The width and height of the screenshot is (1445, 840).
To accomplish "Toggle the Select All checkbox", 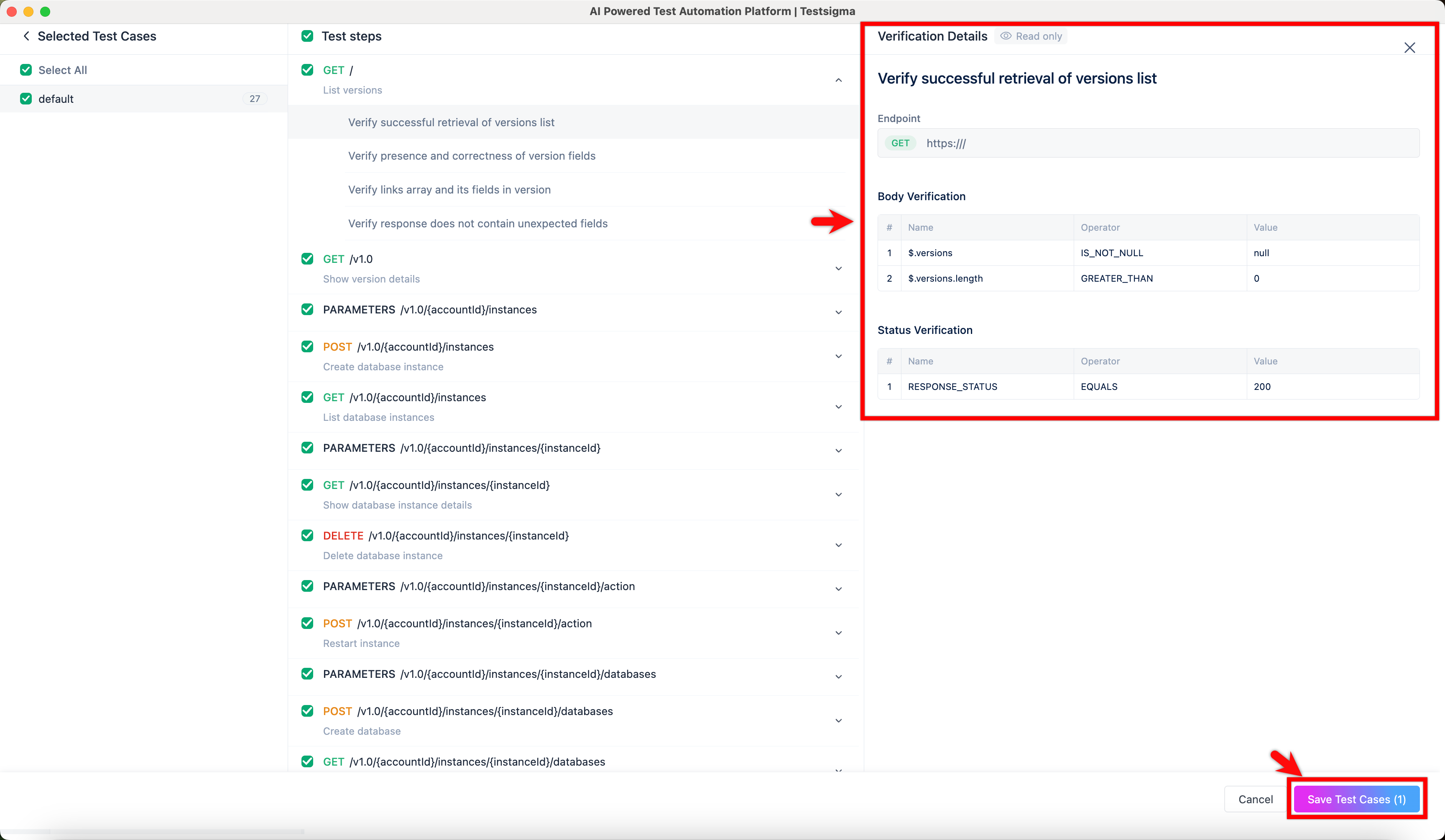I will (26, 70).
